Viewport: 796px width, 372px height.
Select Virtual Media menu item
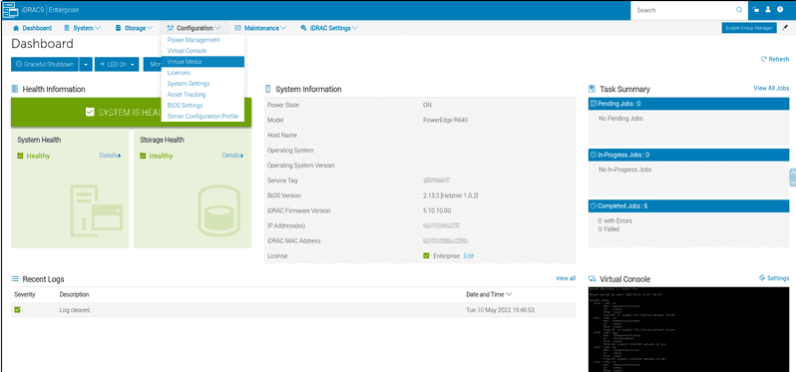(x=203, y=61)
